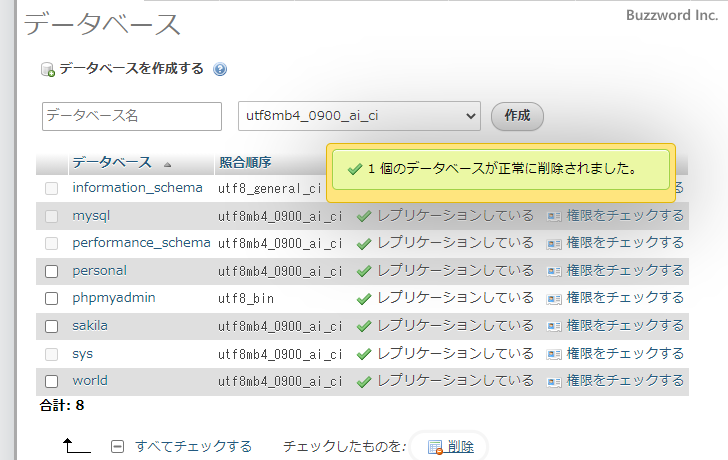This screenshot has height=460, width=728.
Task: Toggle the すべてチェックする checkbox
Action: (117, 447)
